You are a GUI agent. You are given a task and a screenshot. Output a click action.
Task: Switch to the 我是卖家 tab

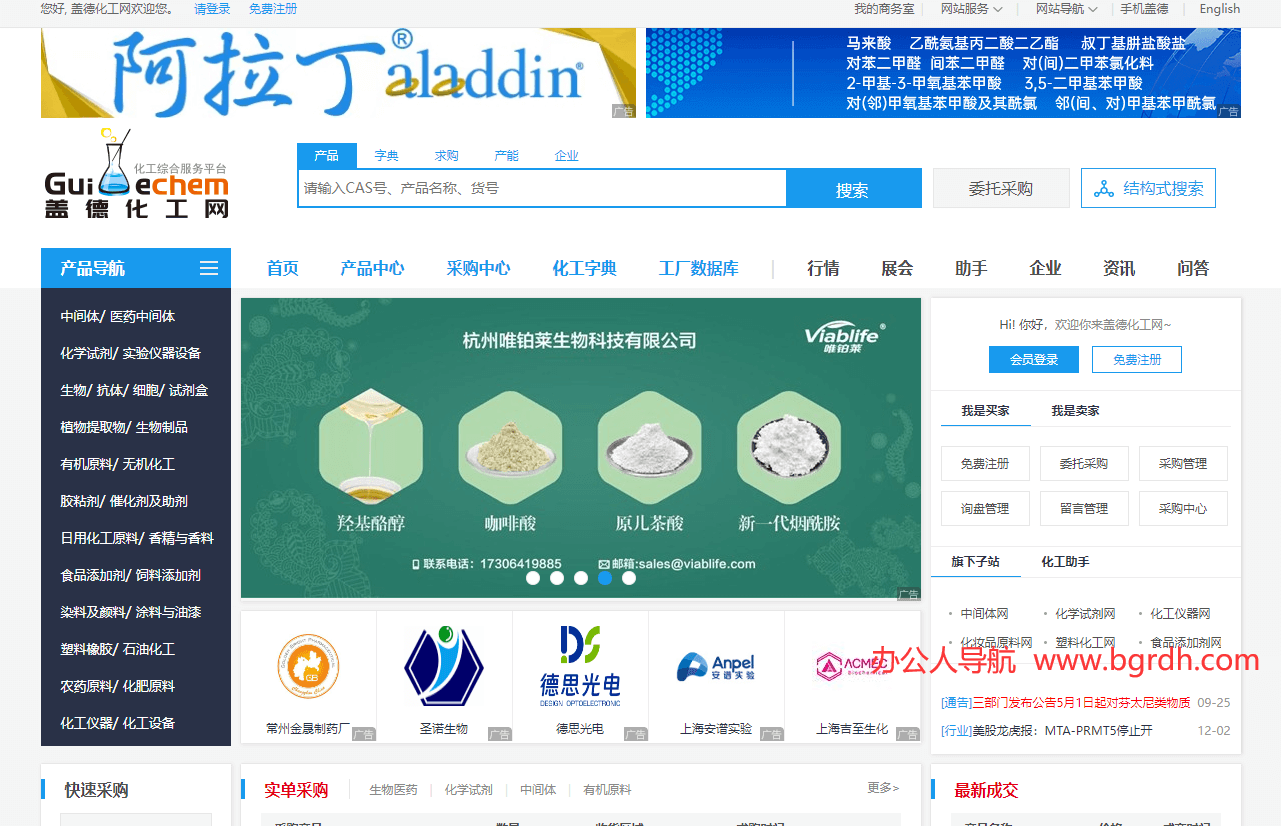(x=1075, y=411)
